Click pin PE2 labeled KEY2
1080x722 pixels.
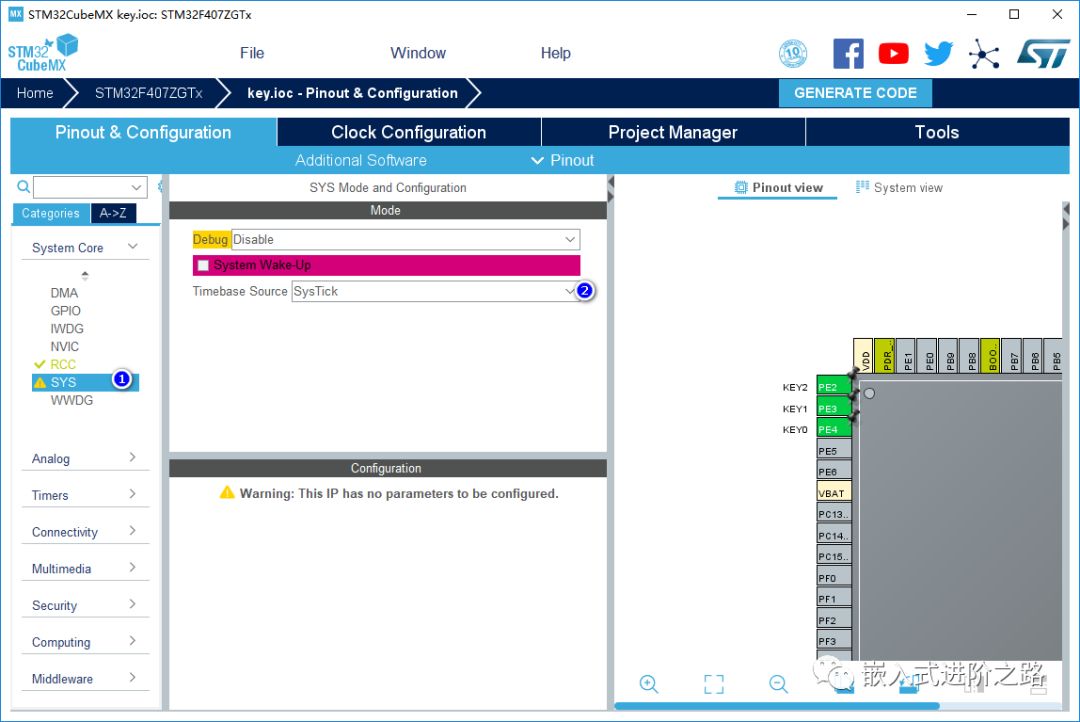point(833,386)
